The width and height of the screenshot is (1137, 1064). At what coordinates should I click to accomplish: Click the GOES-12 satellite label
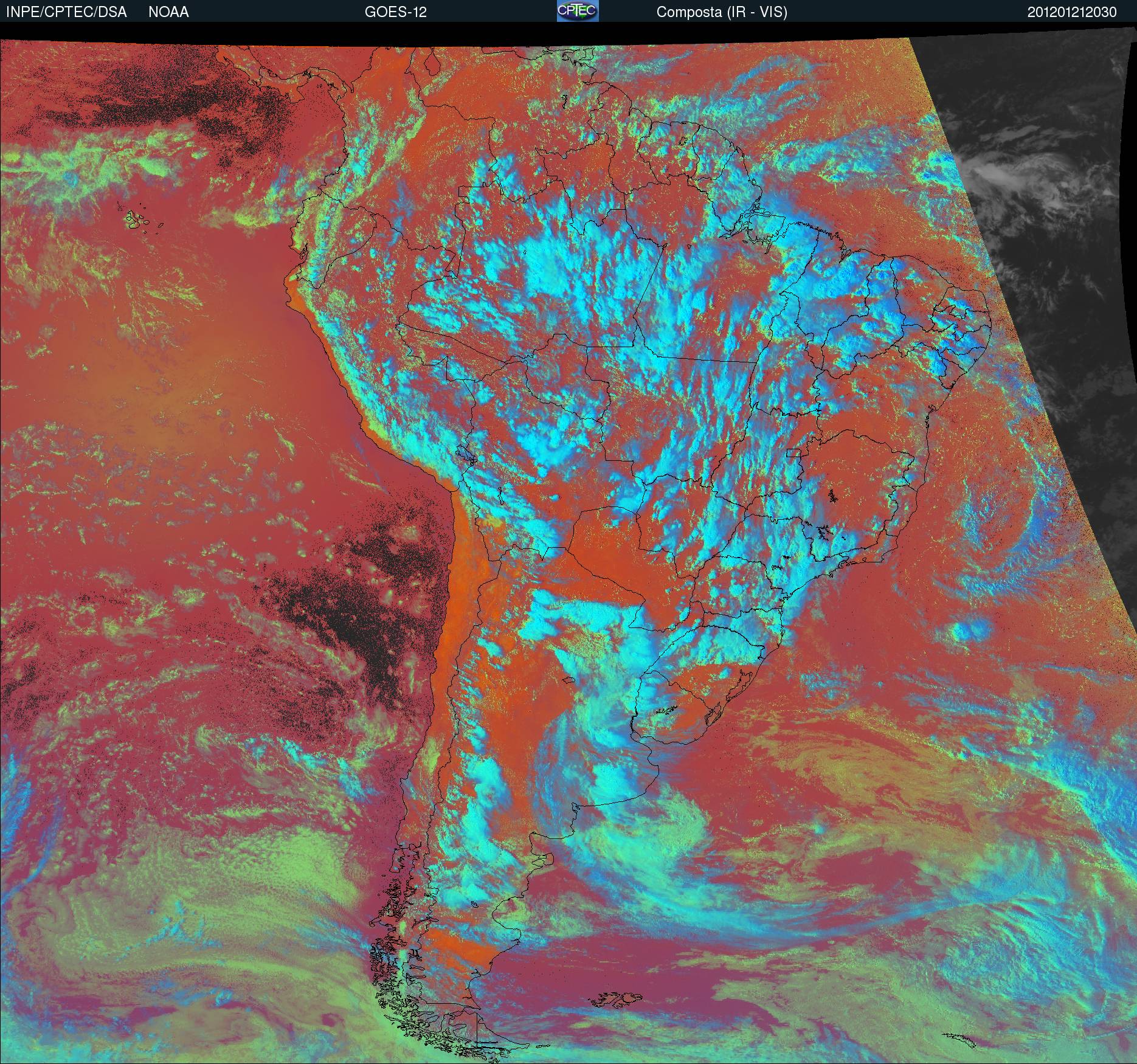click(x=396, y=12)
